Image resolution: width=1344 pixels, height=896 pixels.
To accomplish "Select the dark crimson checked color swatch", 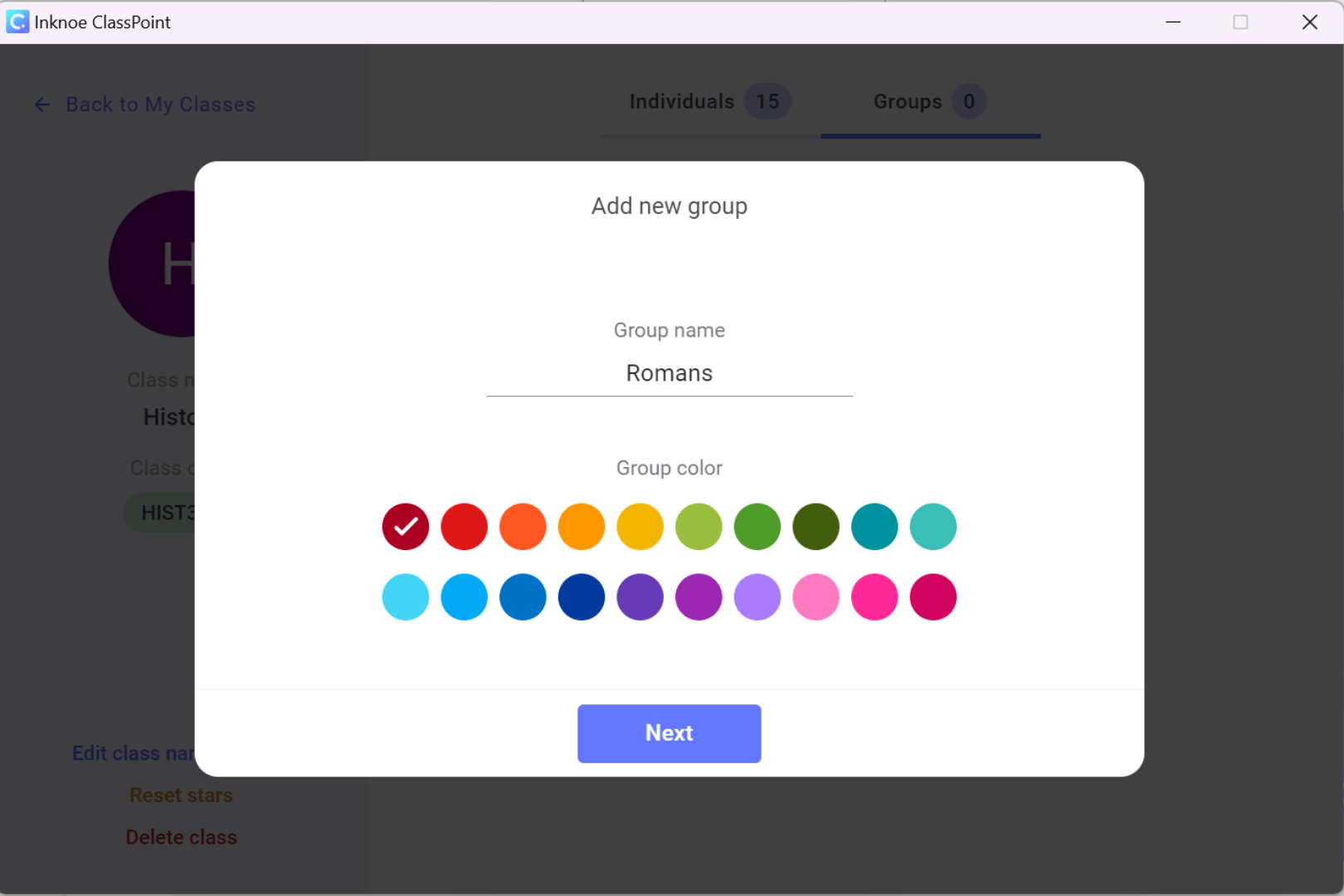I will click(406, 527).
